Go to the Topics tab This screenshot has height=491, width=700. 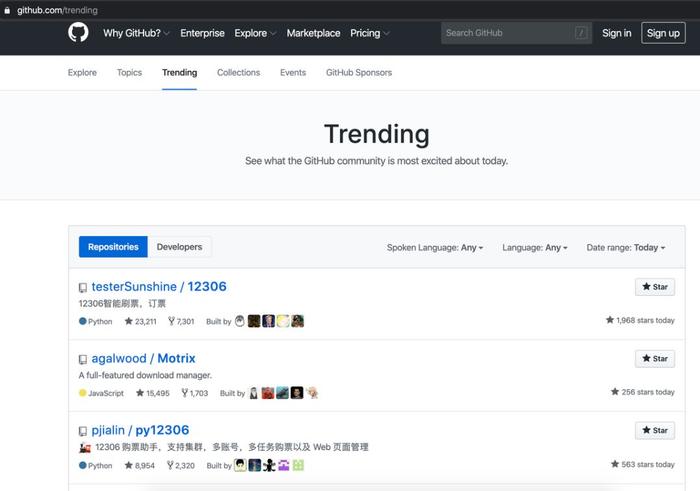(x=129, y=72)
